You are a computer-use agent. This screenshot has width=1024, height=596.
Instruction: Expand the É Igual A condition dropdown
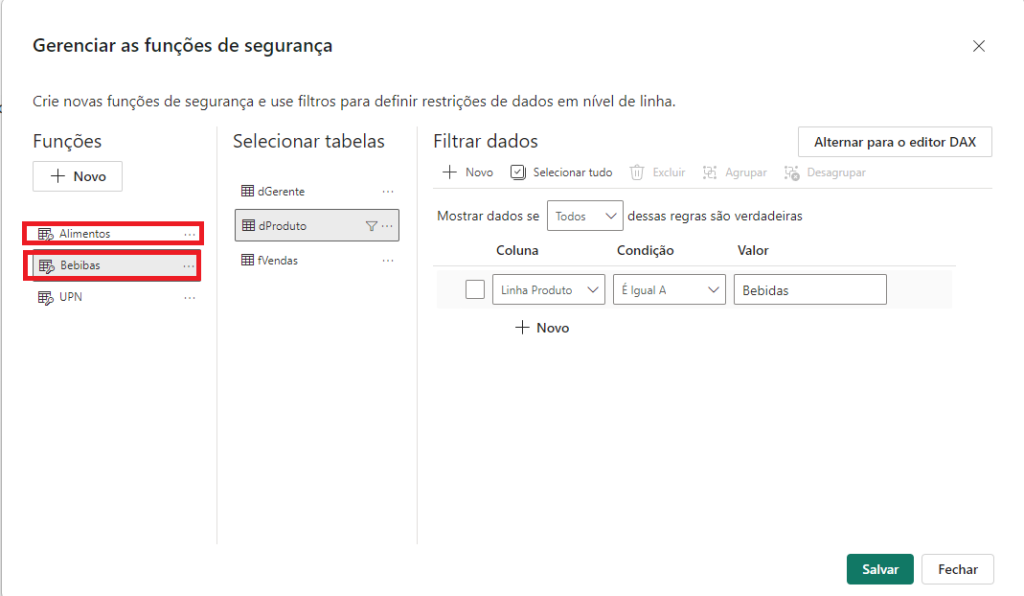coord(669,289)
